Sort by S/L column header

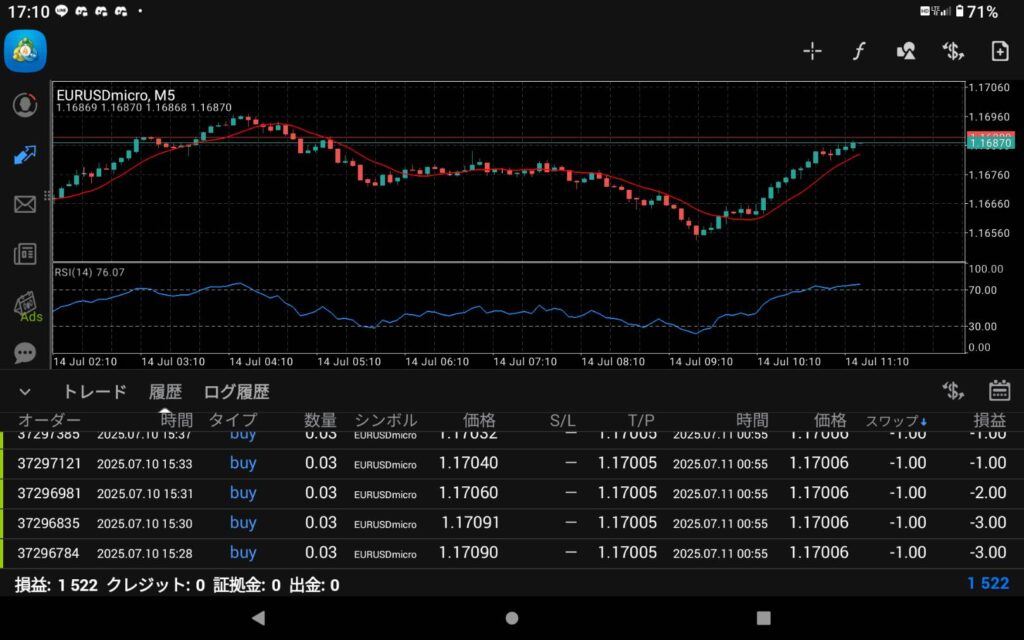tap(562, 421)
